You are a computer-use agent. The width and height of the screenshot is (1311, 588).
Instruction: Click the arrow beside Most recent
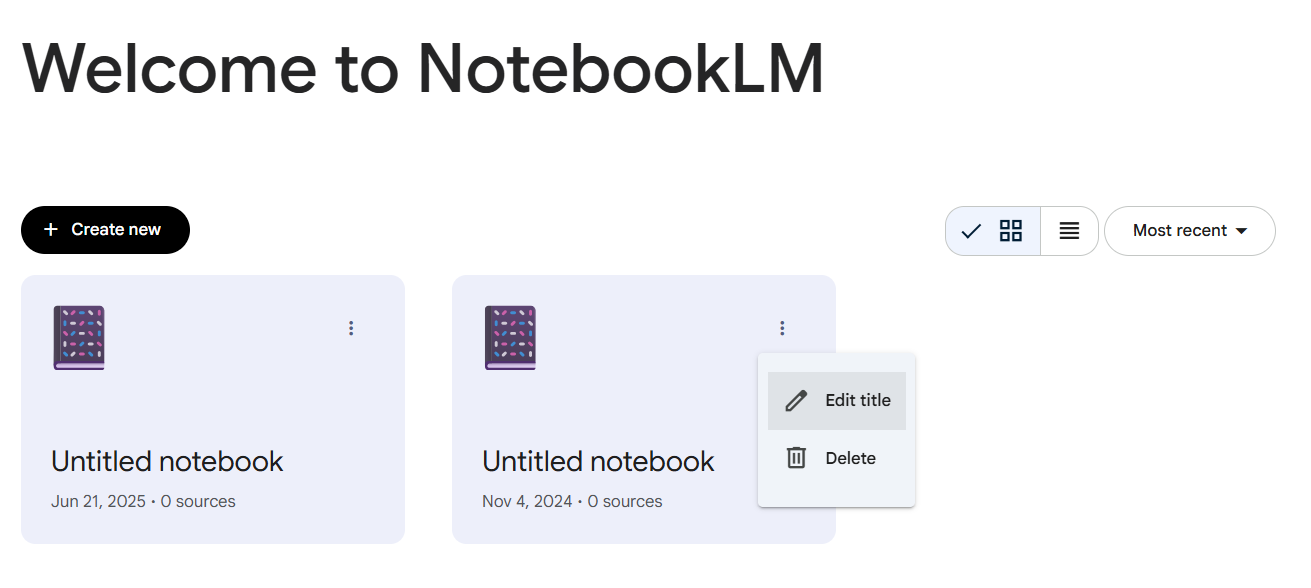tap(1242, 231)
